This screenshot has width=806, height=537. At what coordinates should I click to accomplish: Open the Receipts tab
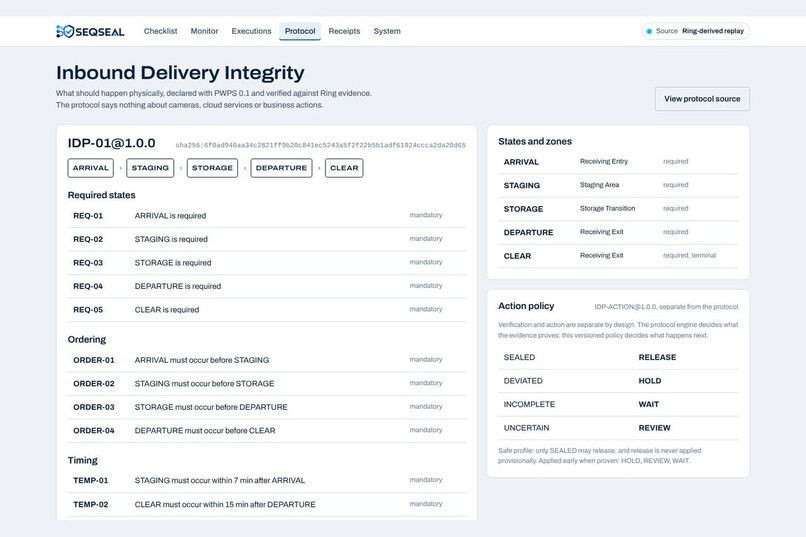tap(344, 31)
